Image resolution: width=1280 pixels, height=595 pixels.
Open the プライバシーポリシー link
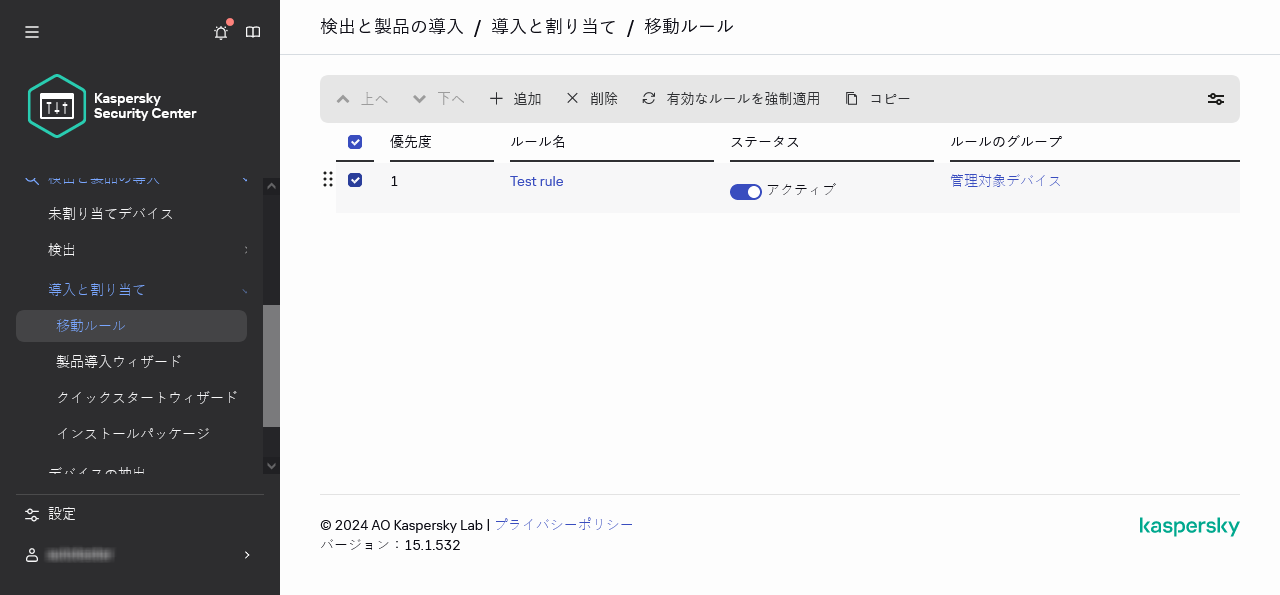[x=564, y=524]
